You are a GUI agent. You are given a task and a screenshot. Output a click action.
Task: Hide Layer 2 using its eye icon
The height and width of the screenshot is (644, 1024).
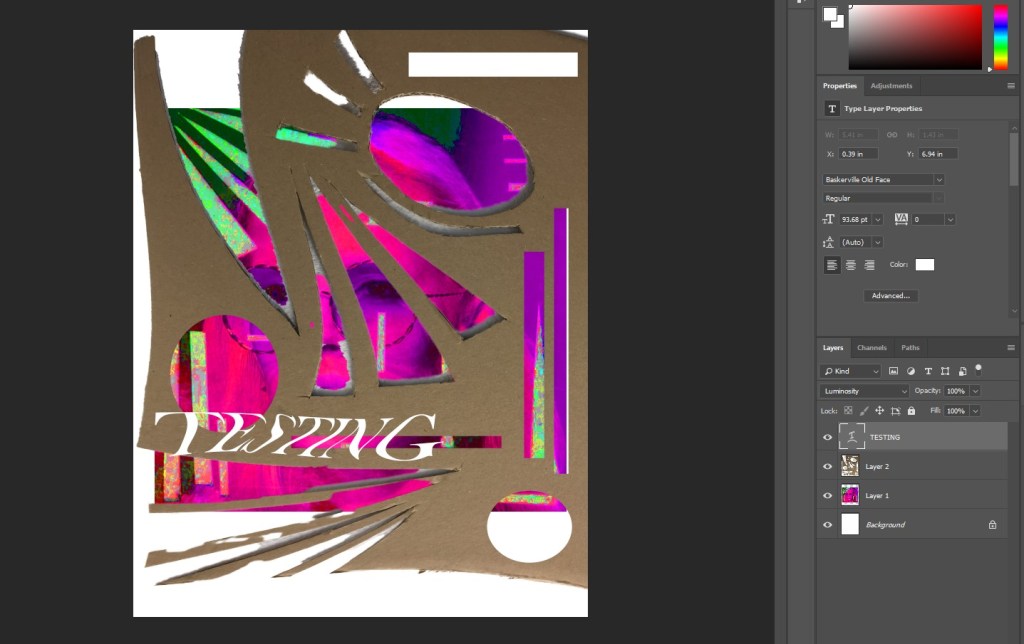pos(827,466)
